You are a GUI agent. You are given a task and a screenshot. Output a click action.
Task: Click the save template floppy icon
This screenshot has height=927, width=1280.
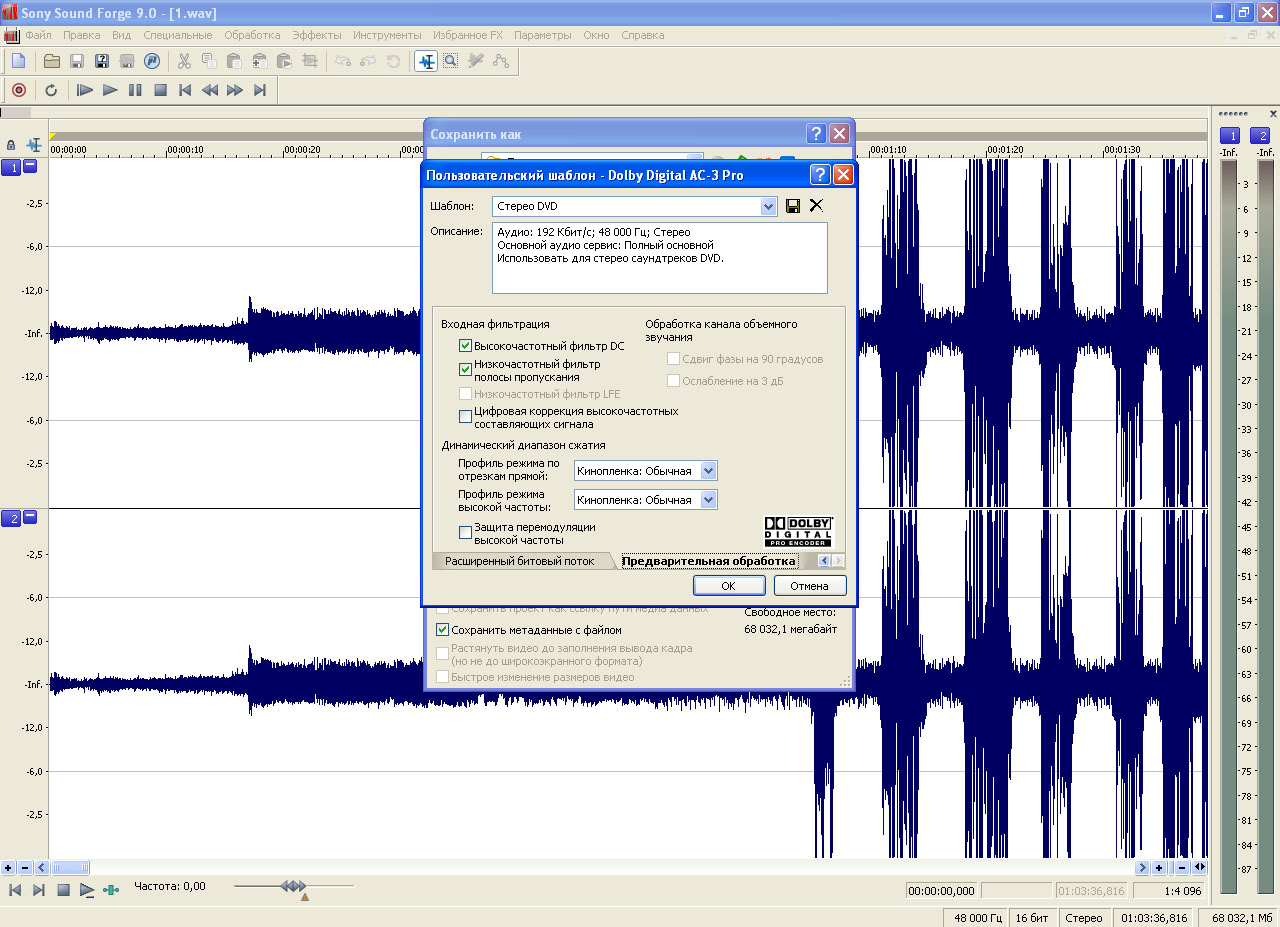pos(793,206)
